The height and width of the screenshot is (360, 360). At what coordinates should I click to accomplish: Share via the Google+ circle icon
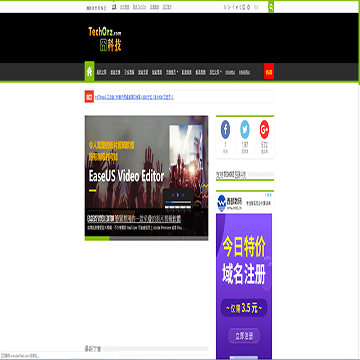264,130
